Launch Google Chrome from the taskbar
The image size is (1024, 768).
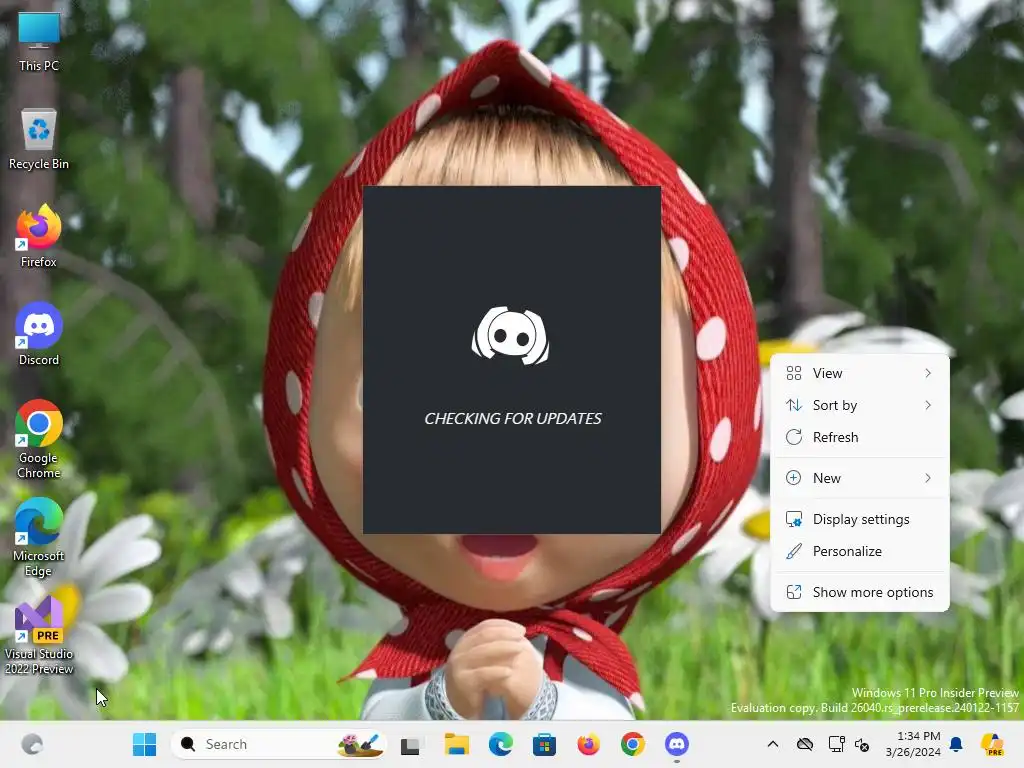click(x=632, y=744)
